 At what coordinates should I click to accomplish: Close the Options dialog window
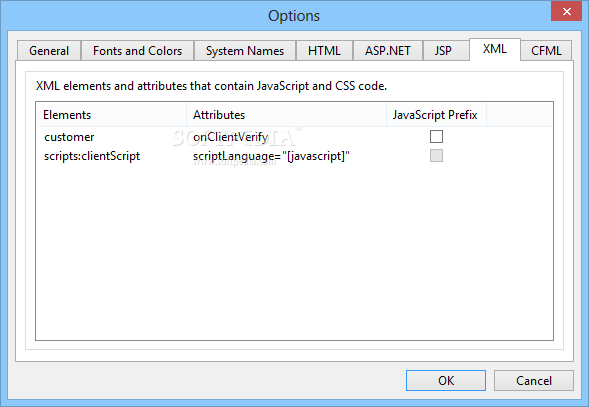coord(566,11)
